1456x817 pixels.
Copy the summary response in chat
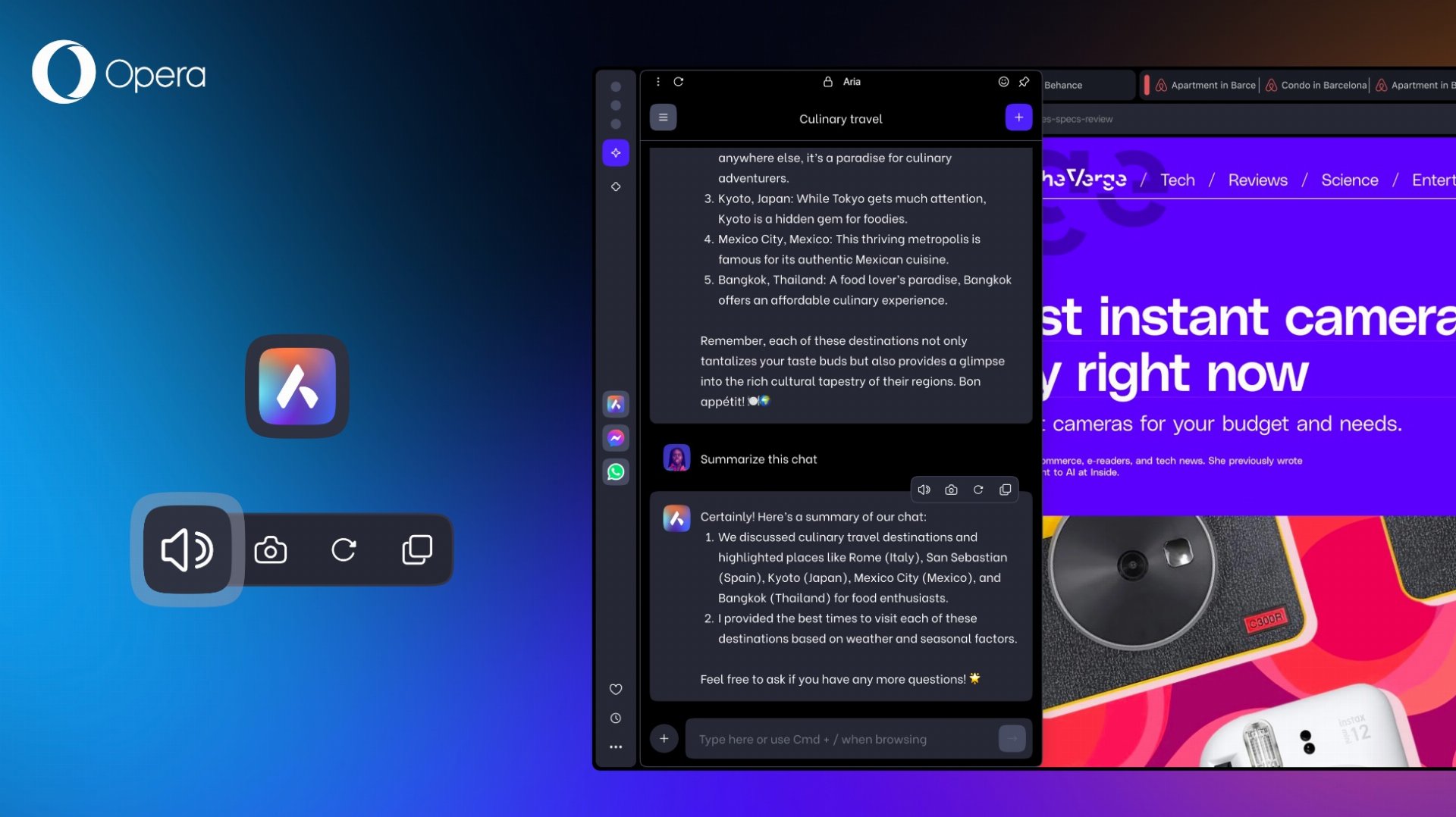(1006, 490)
